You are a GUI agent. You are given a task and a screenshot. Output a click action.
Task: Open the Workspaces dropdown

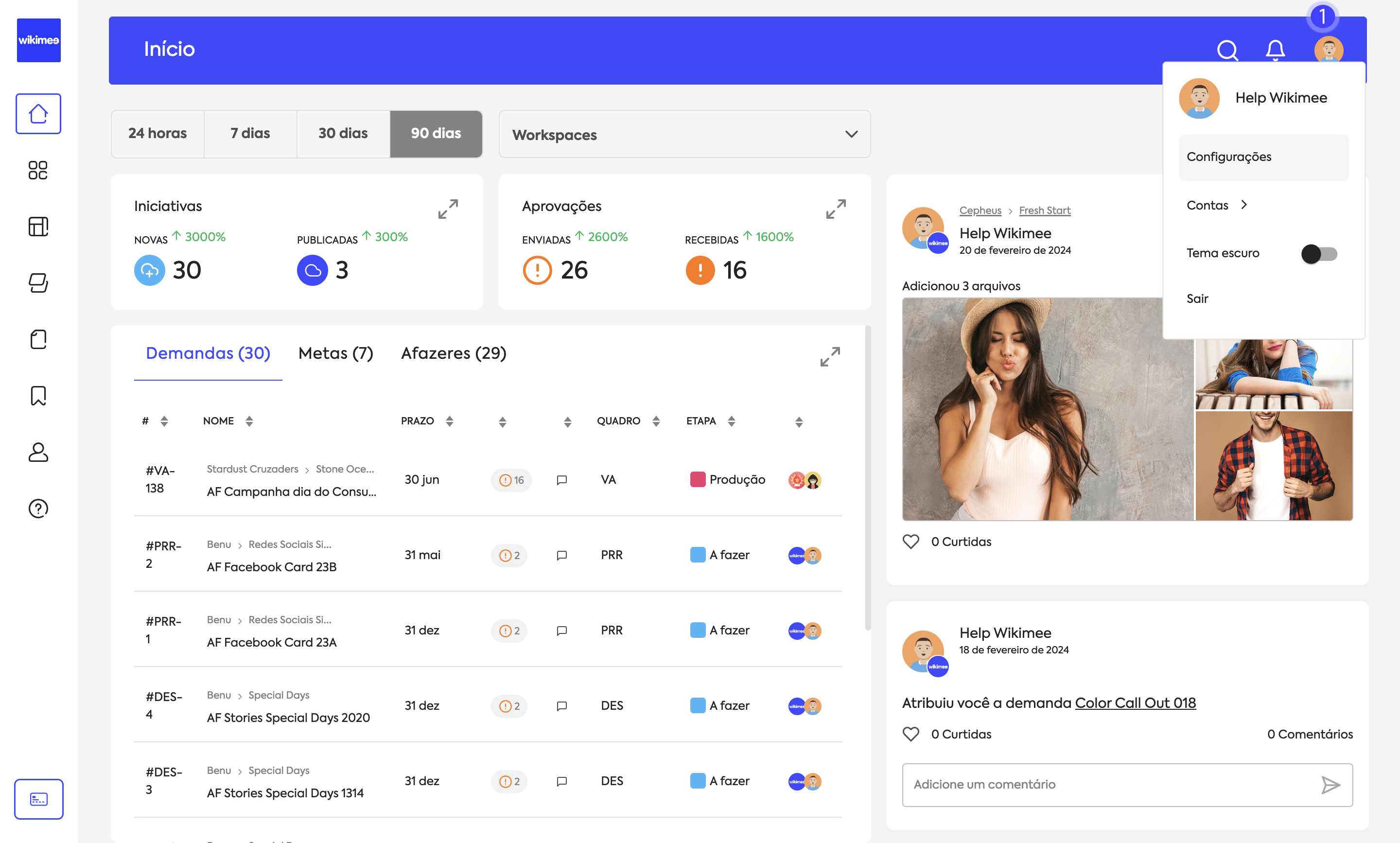[684, 135]
